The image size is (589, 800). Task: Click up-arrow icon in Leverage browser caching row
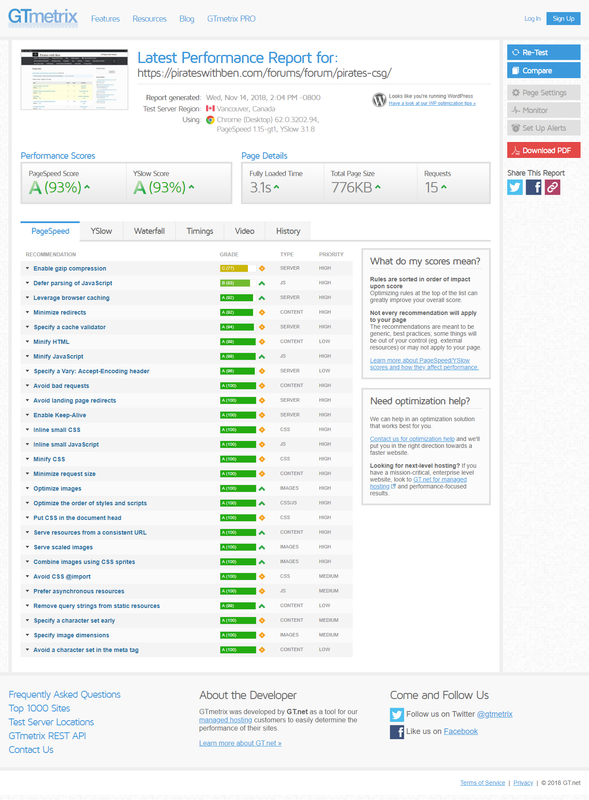tap(262, 298)
